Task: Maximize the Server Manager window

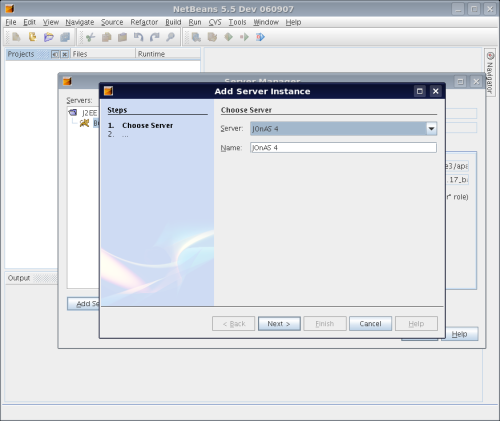Action: pos(460,81)
